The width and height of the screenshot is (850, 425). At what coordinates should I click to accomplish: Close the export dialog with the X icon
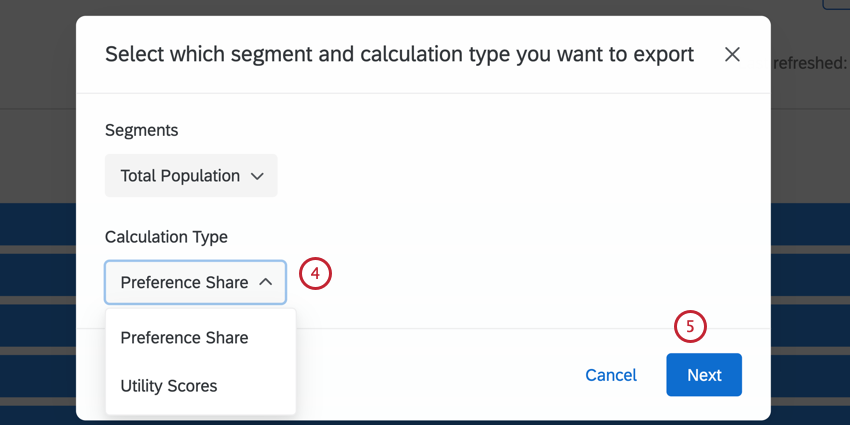coord(732,55)
